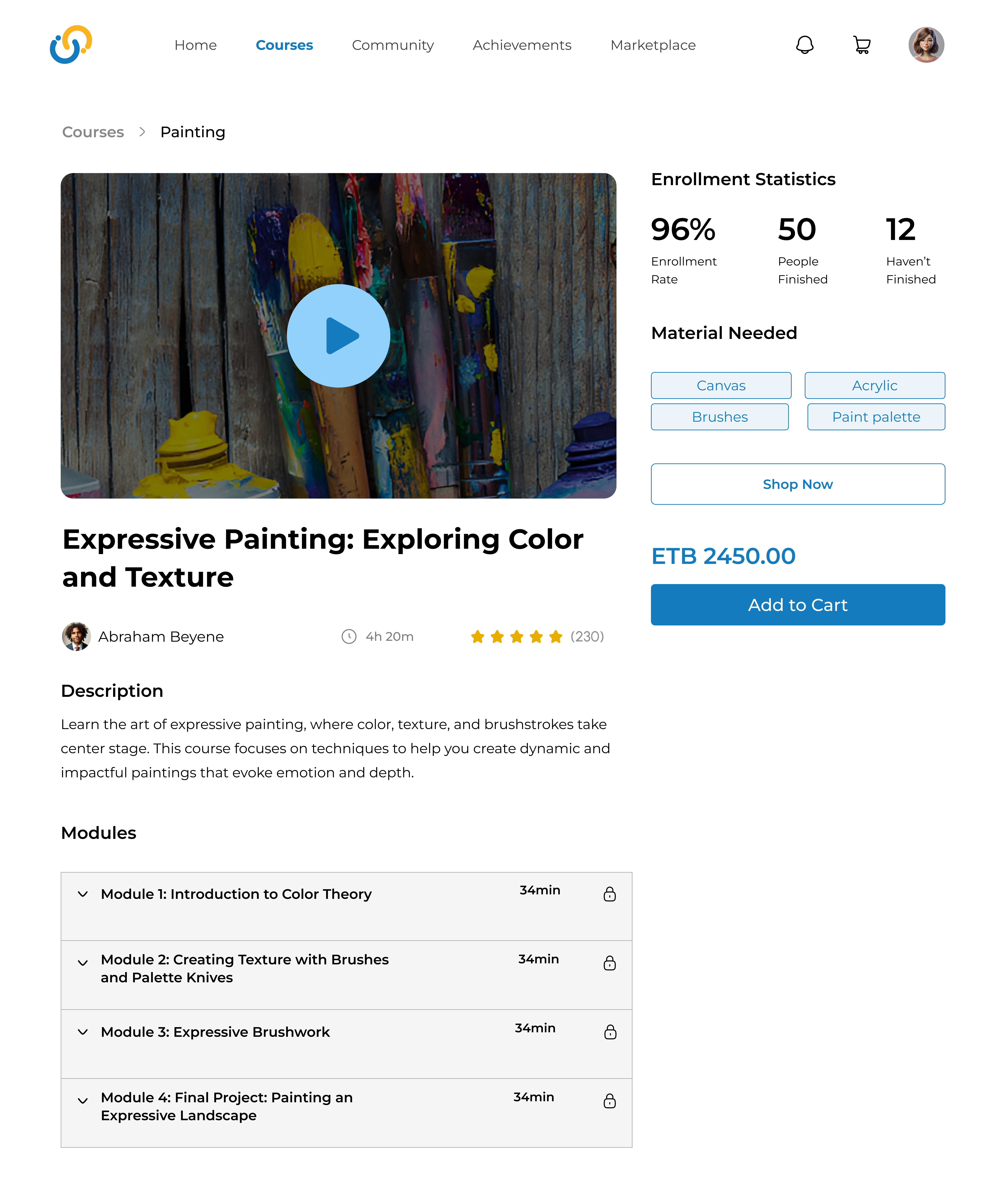
Task: Click the Module 2 lock icon
Action: point(610,963)
